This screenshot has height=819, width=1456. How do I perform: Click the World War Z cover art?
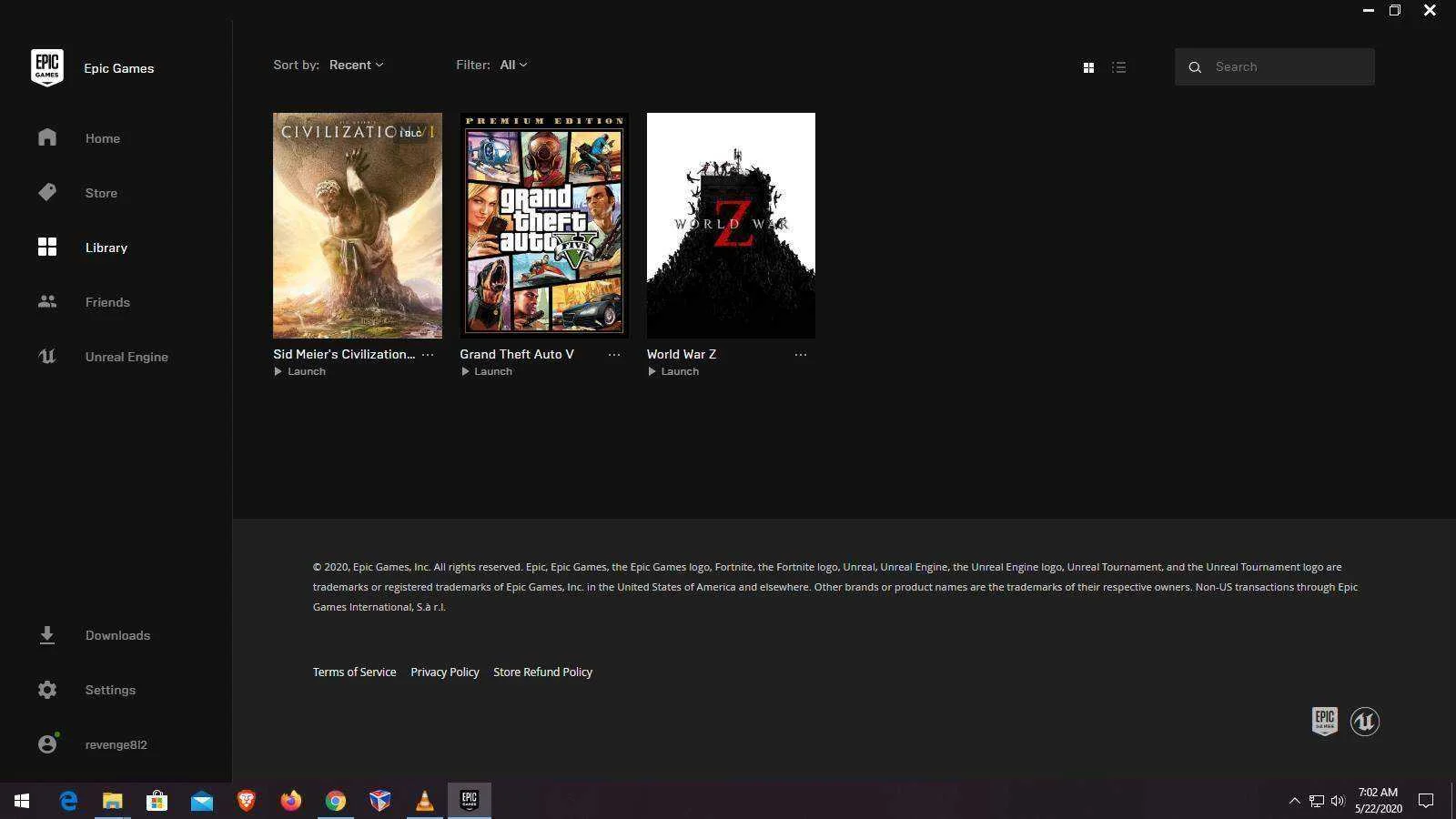pos(731,226)
